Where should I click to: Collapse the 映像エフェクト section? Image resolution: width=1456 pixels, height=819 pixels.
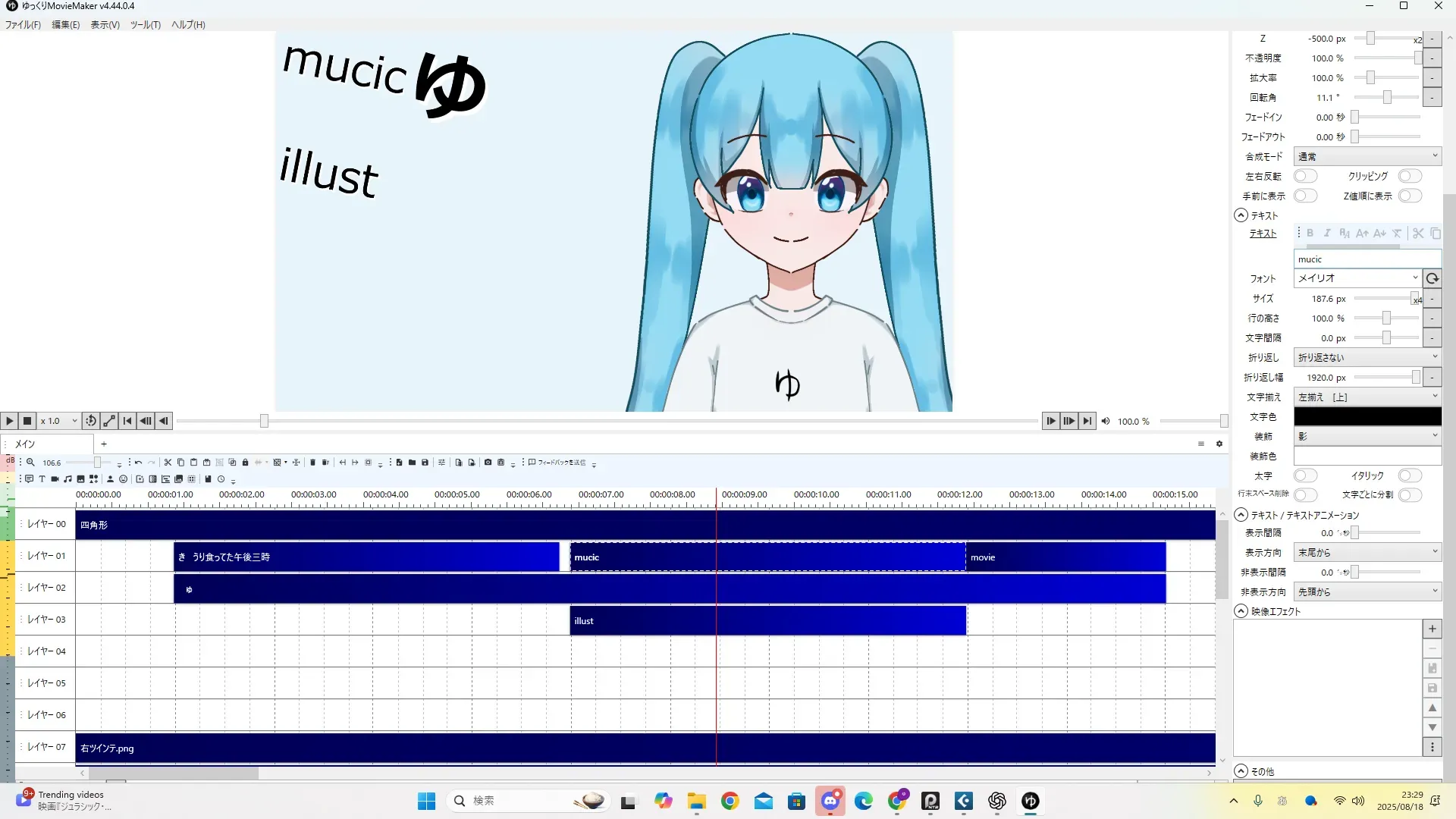coord(1241,611)
